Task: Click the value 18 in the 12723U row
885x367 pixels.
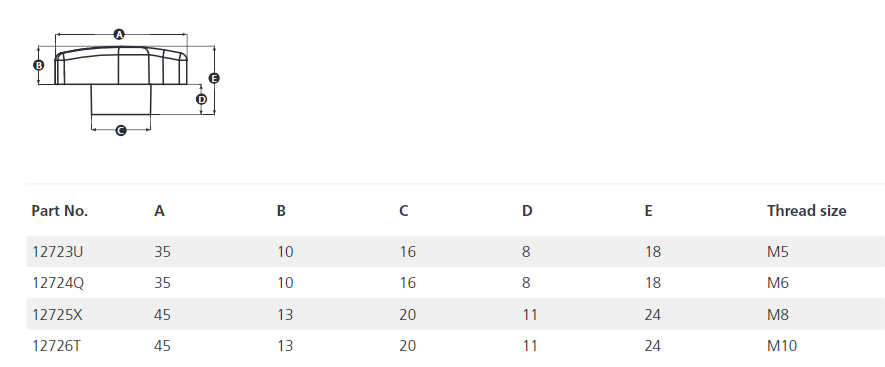Action: click(x=652, y=252)
